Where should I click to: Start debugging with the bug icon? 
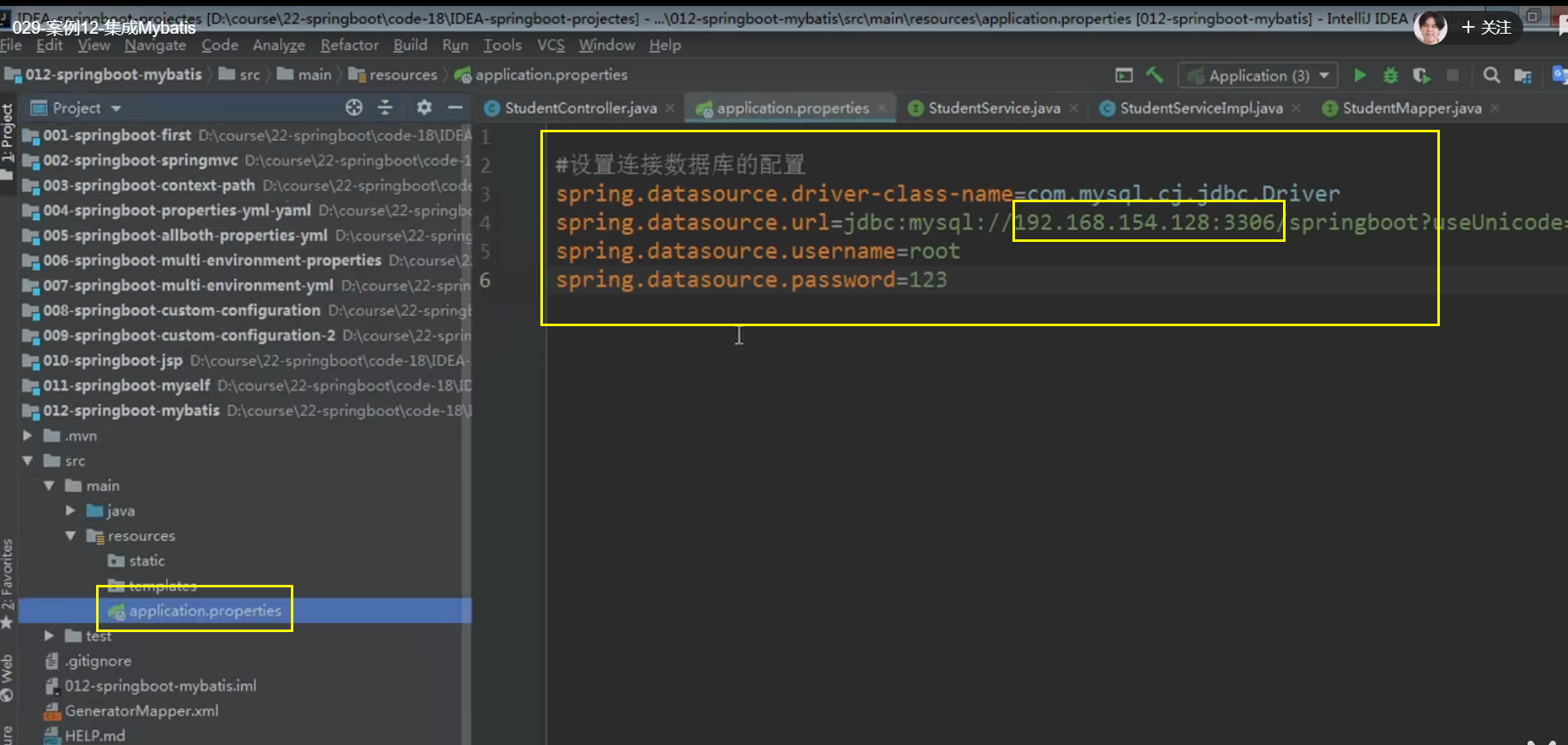tap(1391, 76)
